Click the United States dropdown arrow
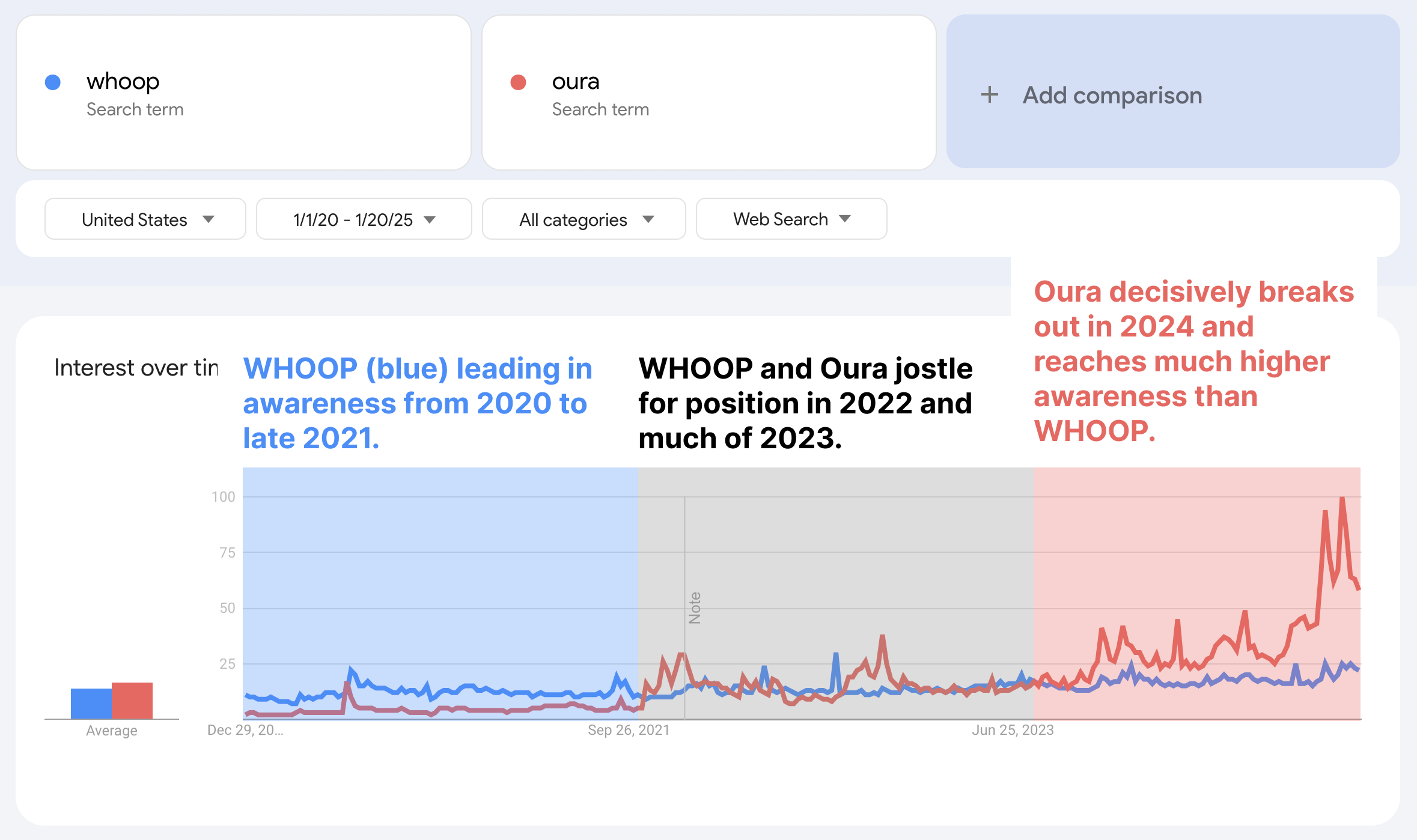1417x840 pixels. [209, 219]
